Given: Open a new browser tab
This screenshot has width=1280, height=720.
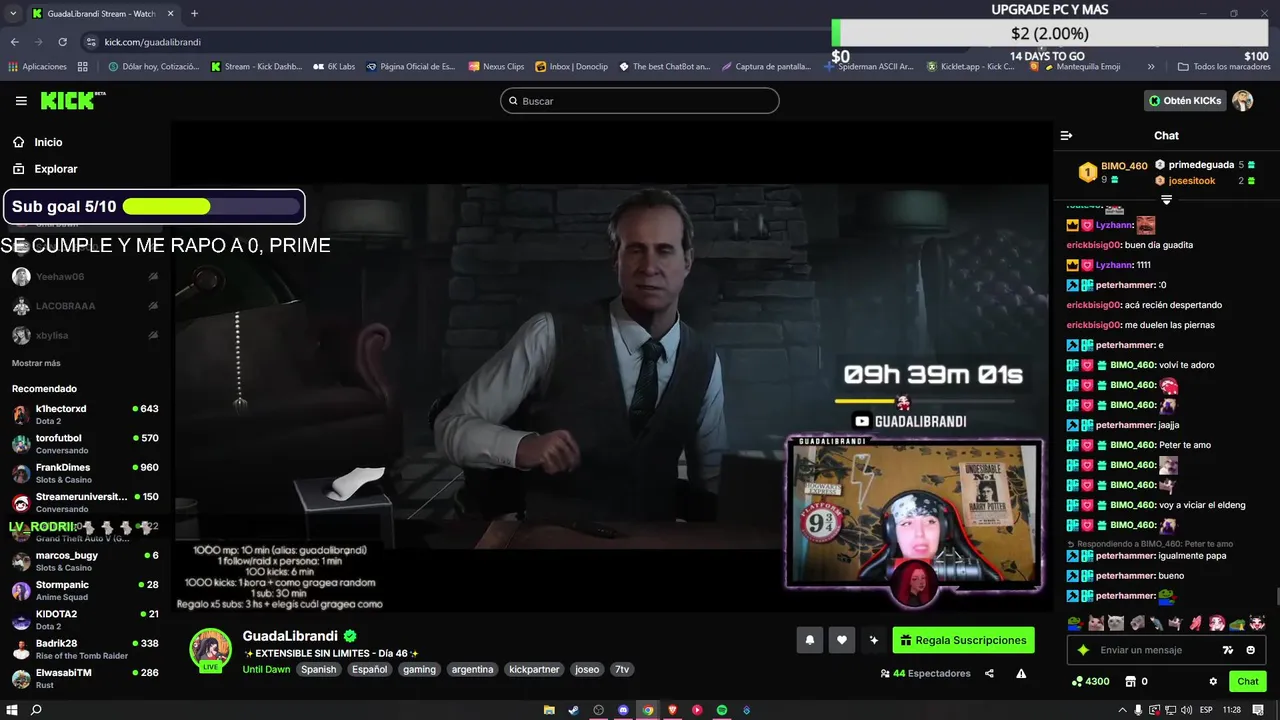Looking at the screenshot, I should point(194,14).
